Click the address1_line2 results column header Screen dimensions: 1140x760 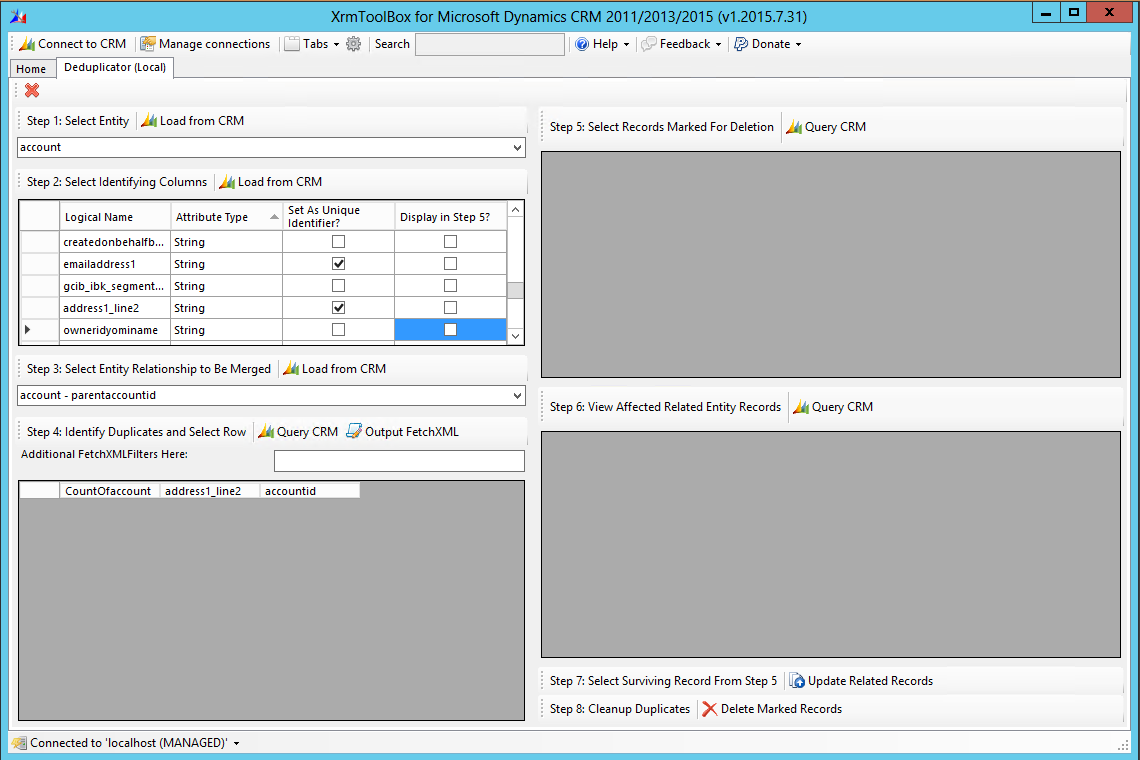click(209, 491)
